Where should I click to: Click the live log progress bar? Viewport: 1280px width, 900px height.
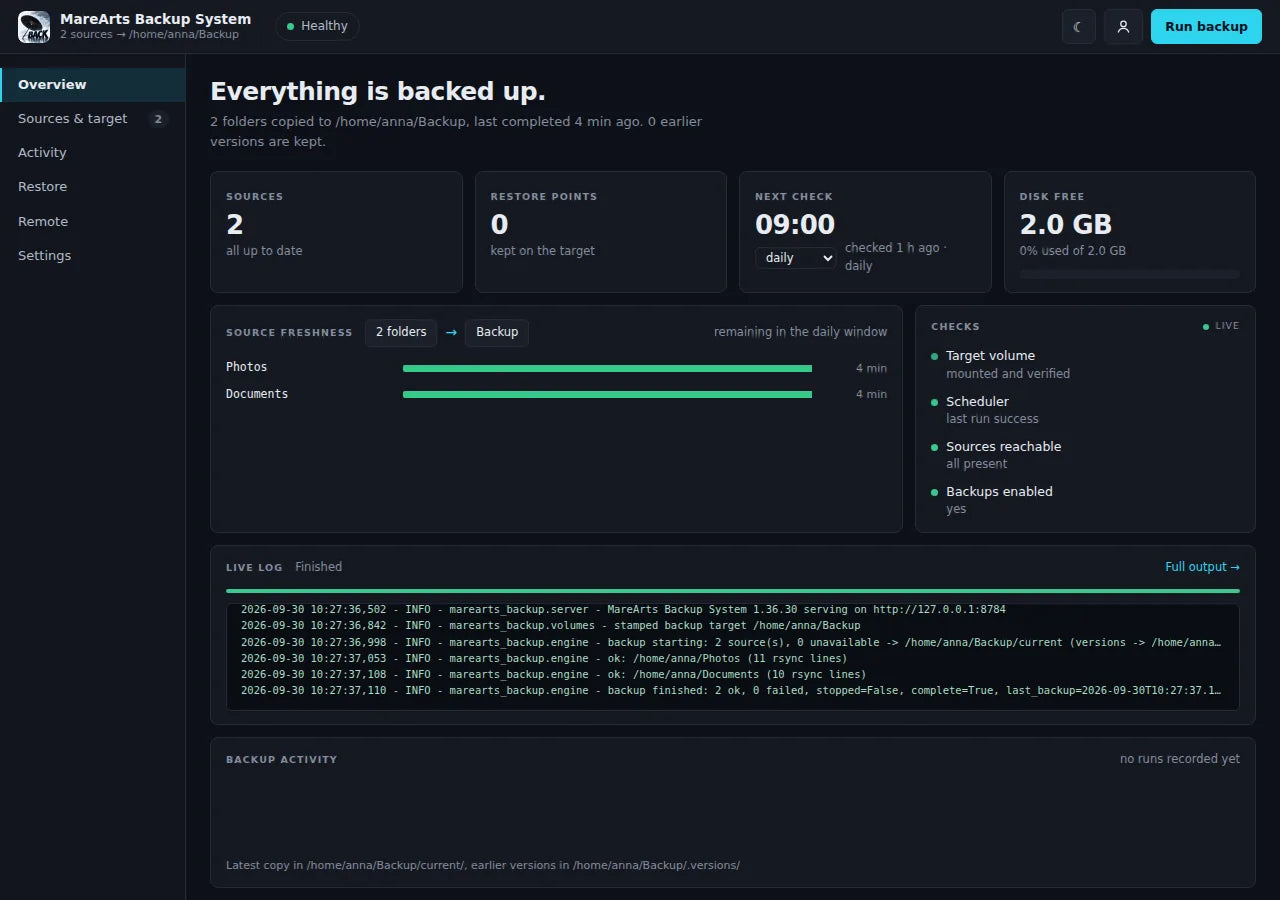tap(733, 591)
